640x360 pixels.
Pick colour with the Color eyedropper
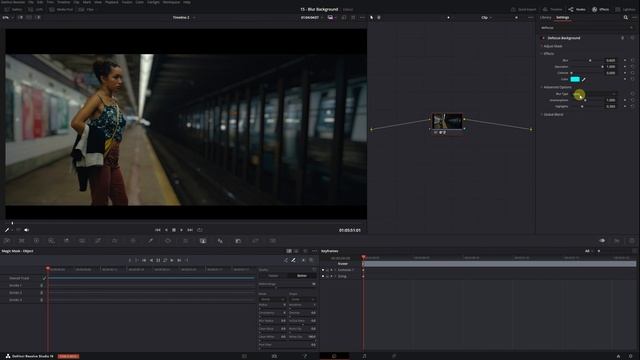[x=584, y=79]
